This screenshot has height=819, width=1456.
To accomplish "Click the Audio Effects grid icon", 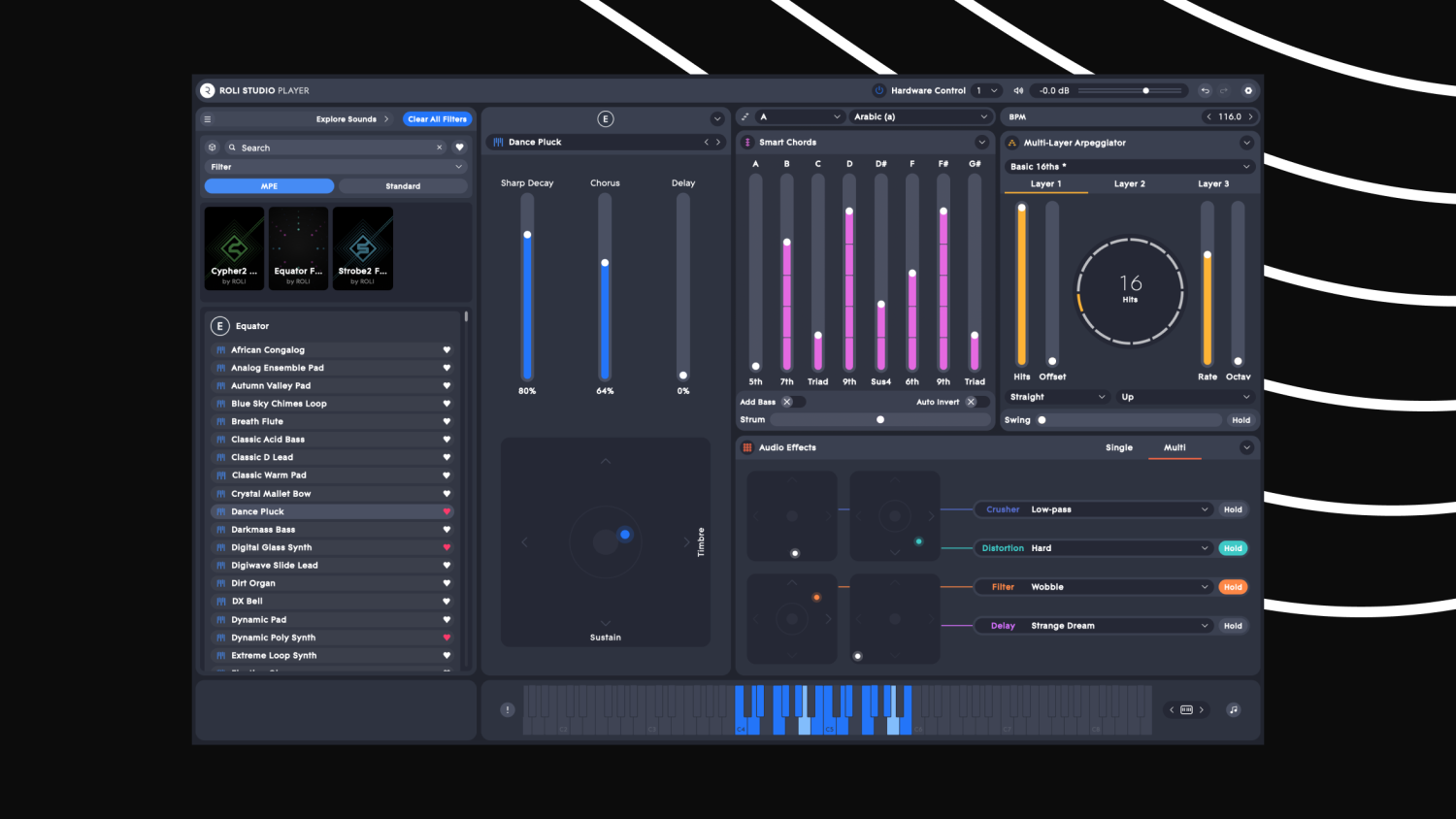I will click(x=747, y=447).
